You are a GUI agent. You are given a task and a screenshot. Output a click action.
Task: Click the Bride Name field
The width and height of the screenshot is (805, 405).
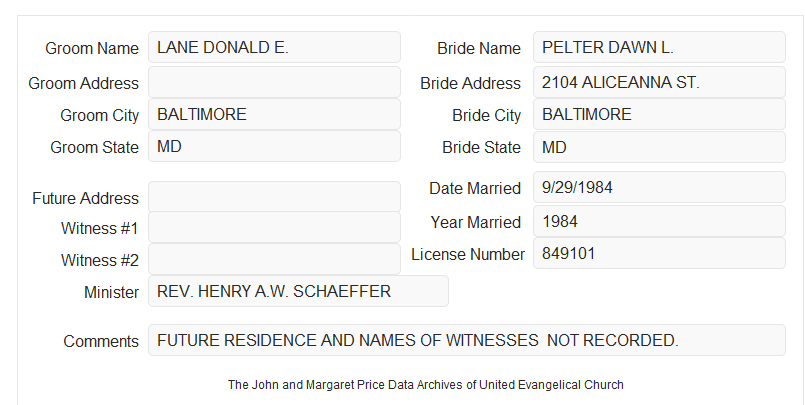click(x=659, y=47)
